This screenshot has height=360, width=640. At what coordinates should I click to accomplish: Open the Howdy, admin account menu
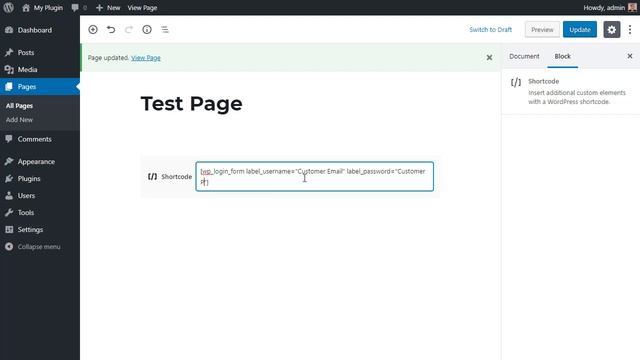pos(610,7)
